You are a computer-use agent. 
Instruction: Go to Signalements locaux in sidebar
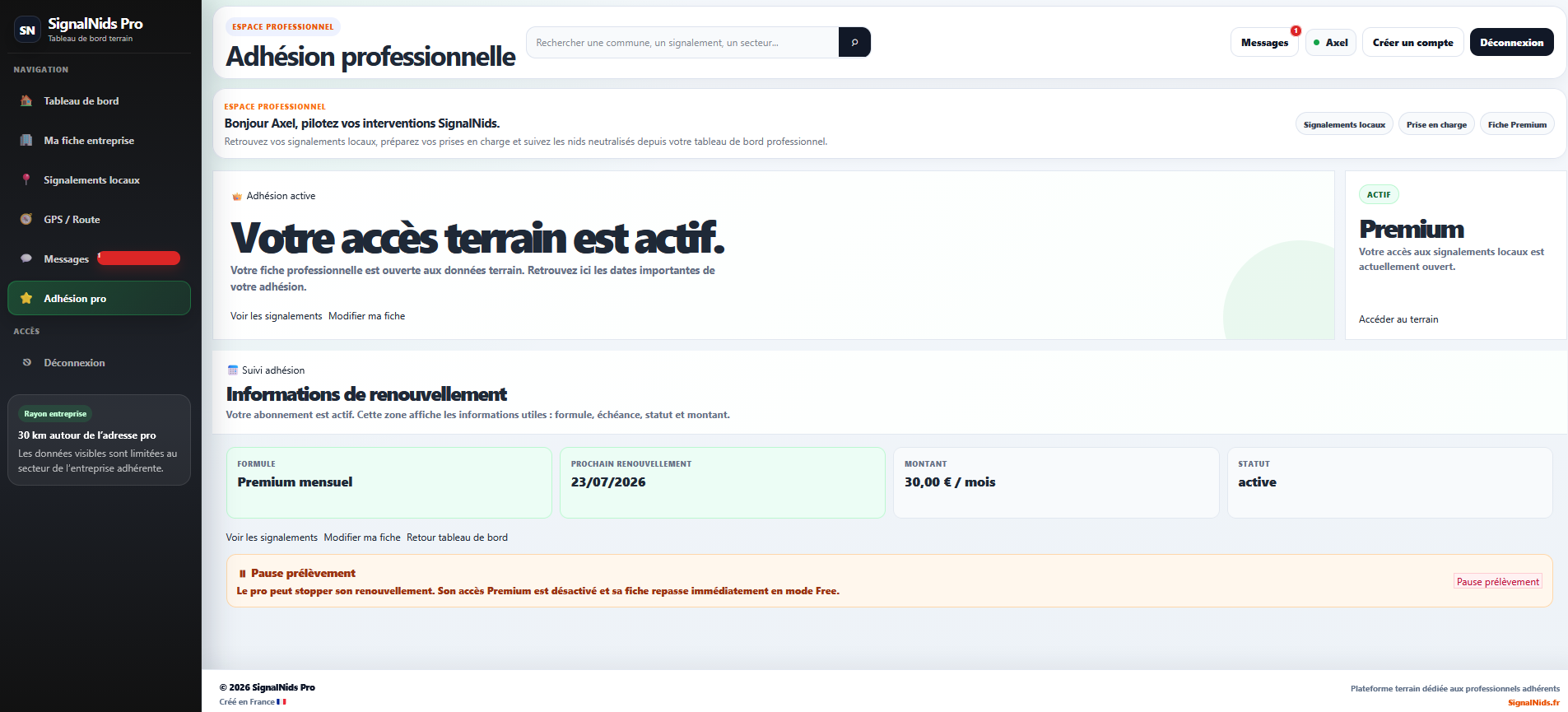point(99,179)
